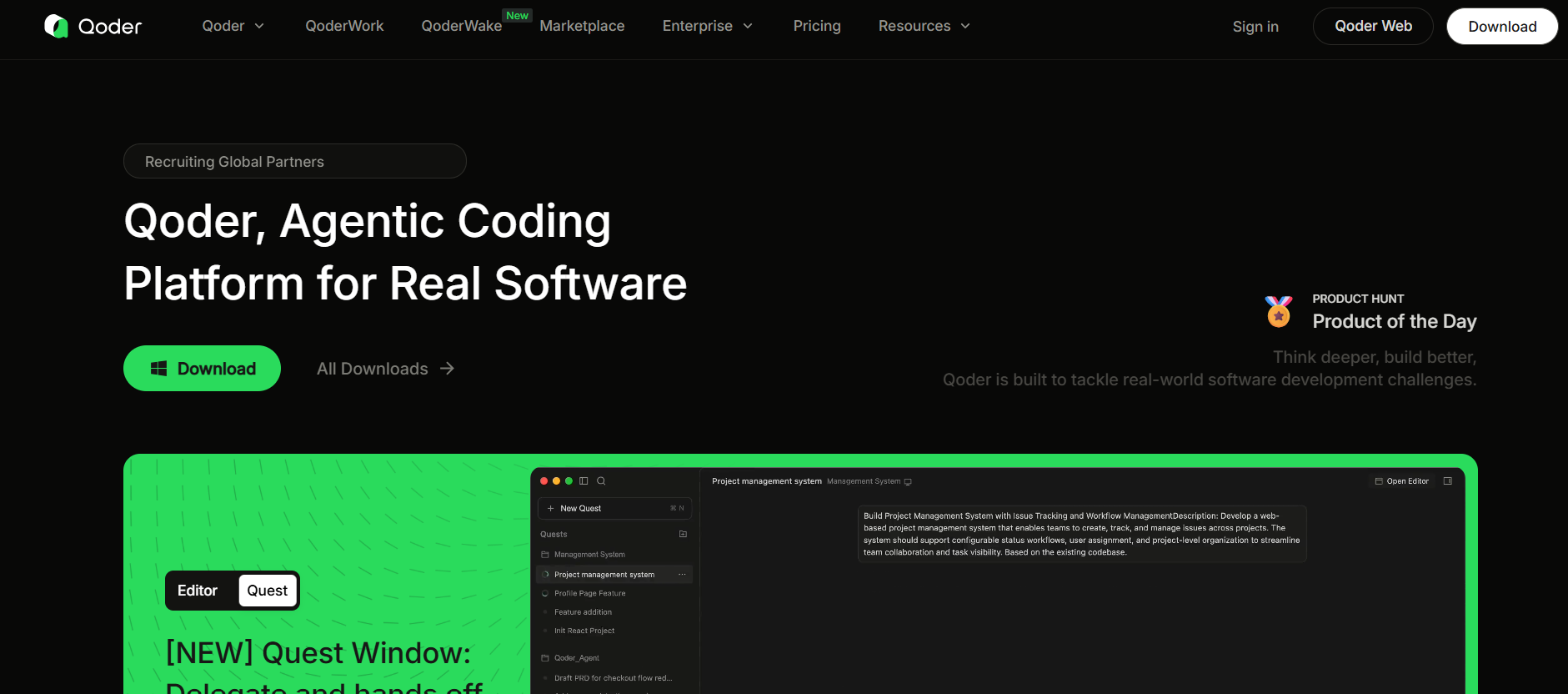Click the plus icon on New Quest
Screen dimensions: 1568x694
pyautogui.click(x=551, y=508)
